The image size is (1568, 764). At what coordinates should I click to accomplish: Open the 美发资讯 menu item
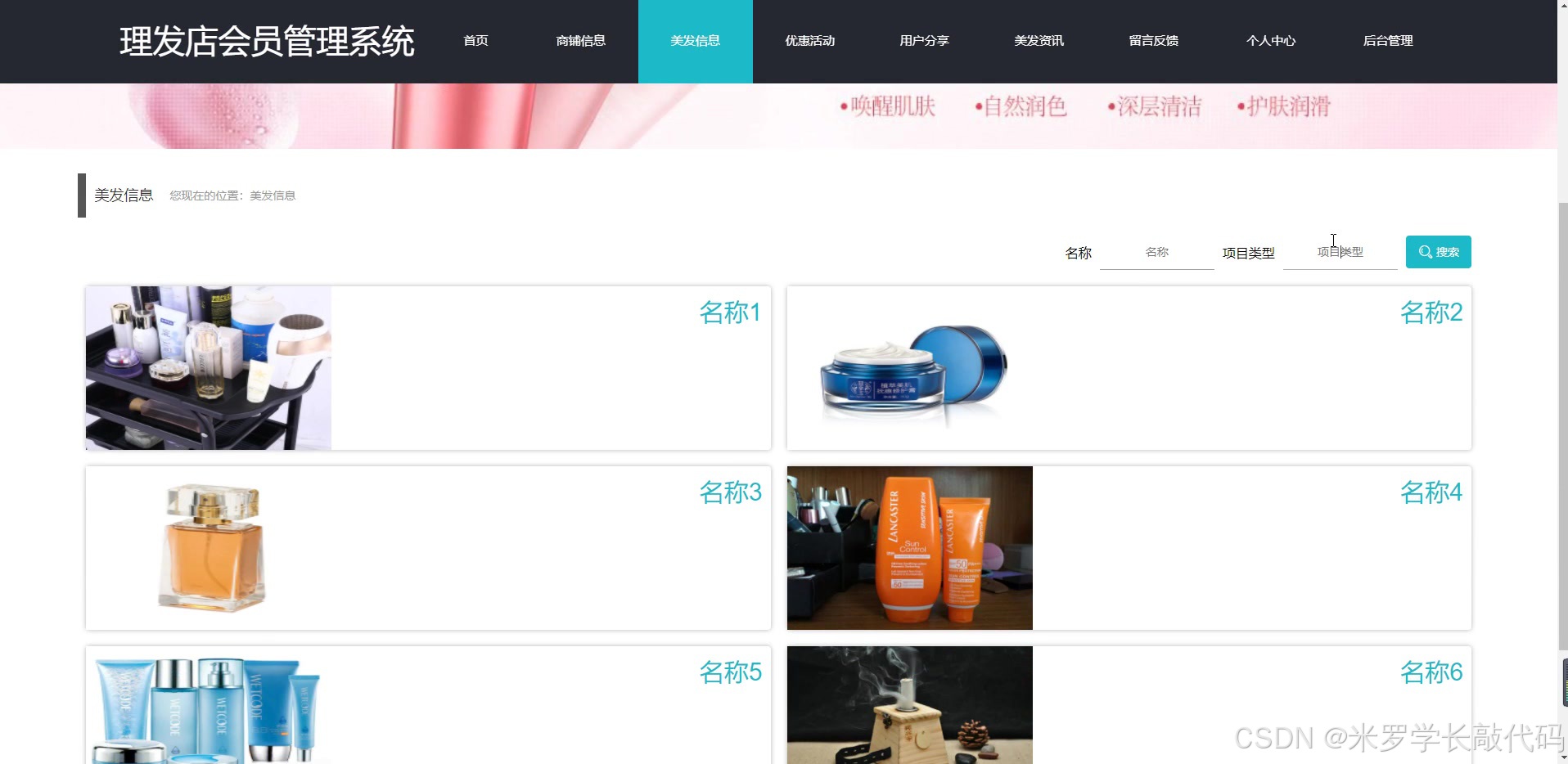1039,41
